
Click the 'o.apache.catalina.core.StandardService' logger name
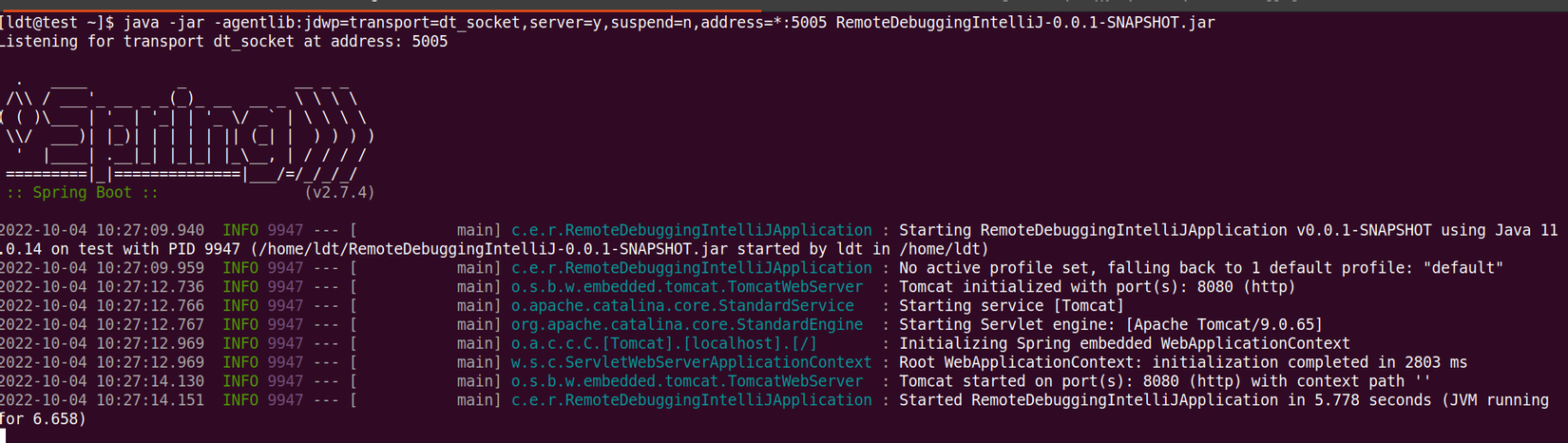tap(682, 306)
